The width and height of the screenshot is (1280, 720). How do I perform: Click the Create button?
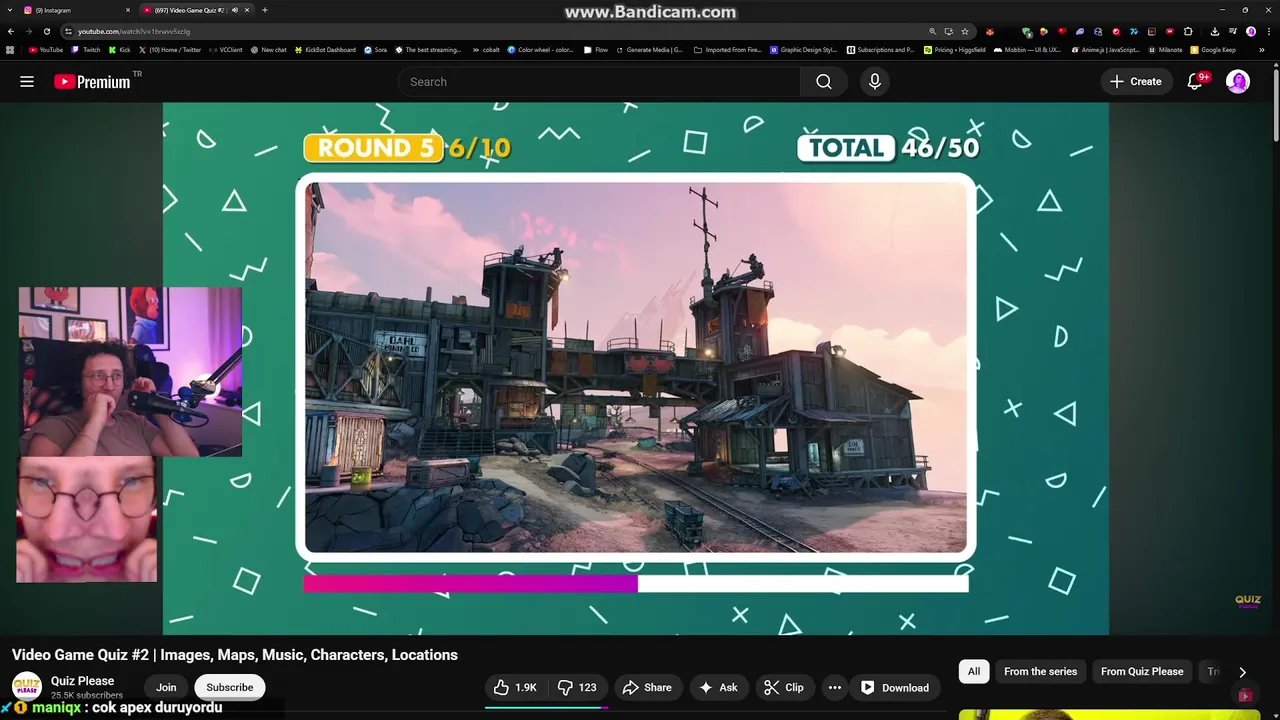coord(1135,82)
